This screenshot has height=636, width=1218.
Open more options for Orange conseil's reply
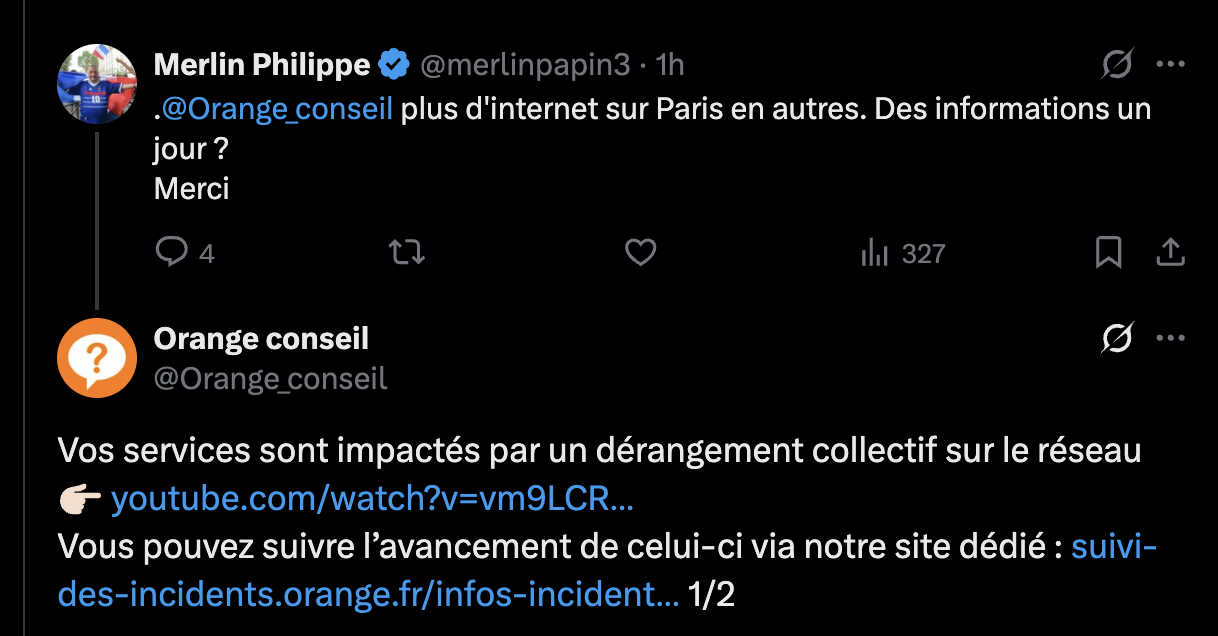(1170, 339)
